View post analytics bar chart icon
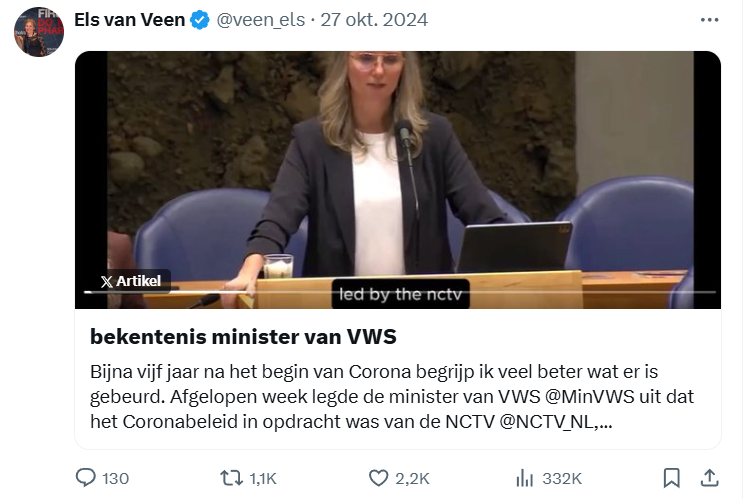This screenshot has height=499, width=747. pyautogui.click(x=525, y=478)
